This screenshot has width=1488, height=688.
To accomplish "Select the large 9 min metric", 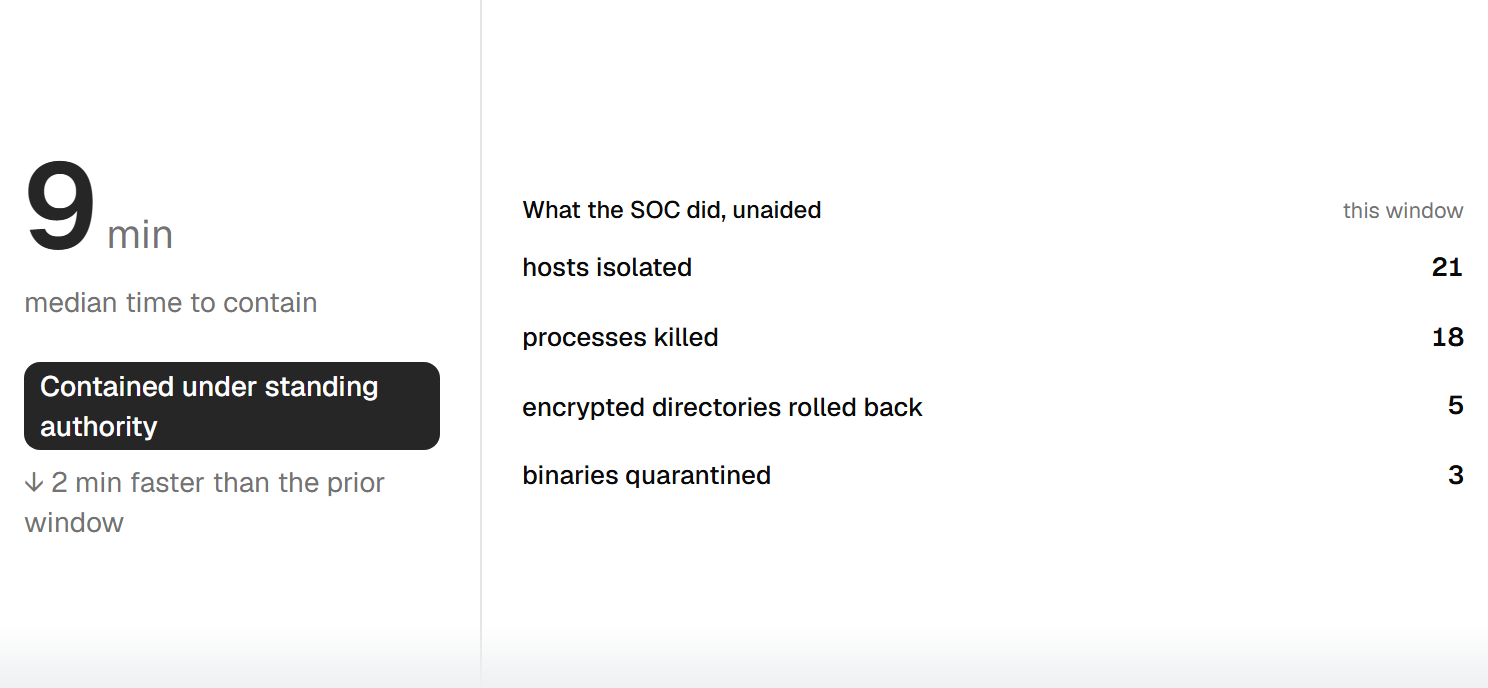I will coord(99,211).
